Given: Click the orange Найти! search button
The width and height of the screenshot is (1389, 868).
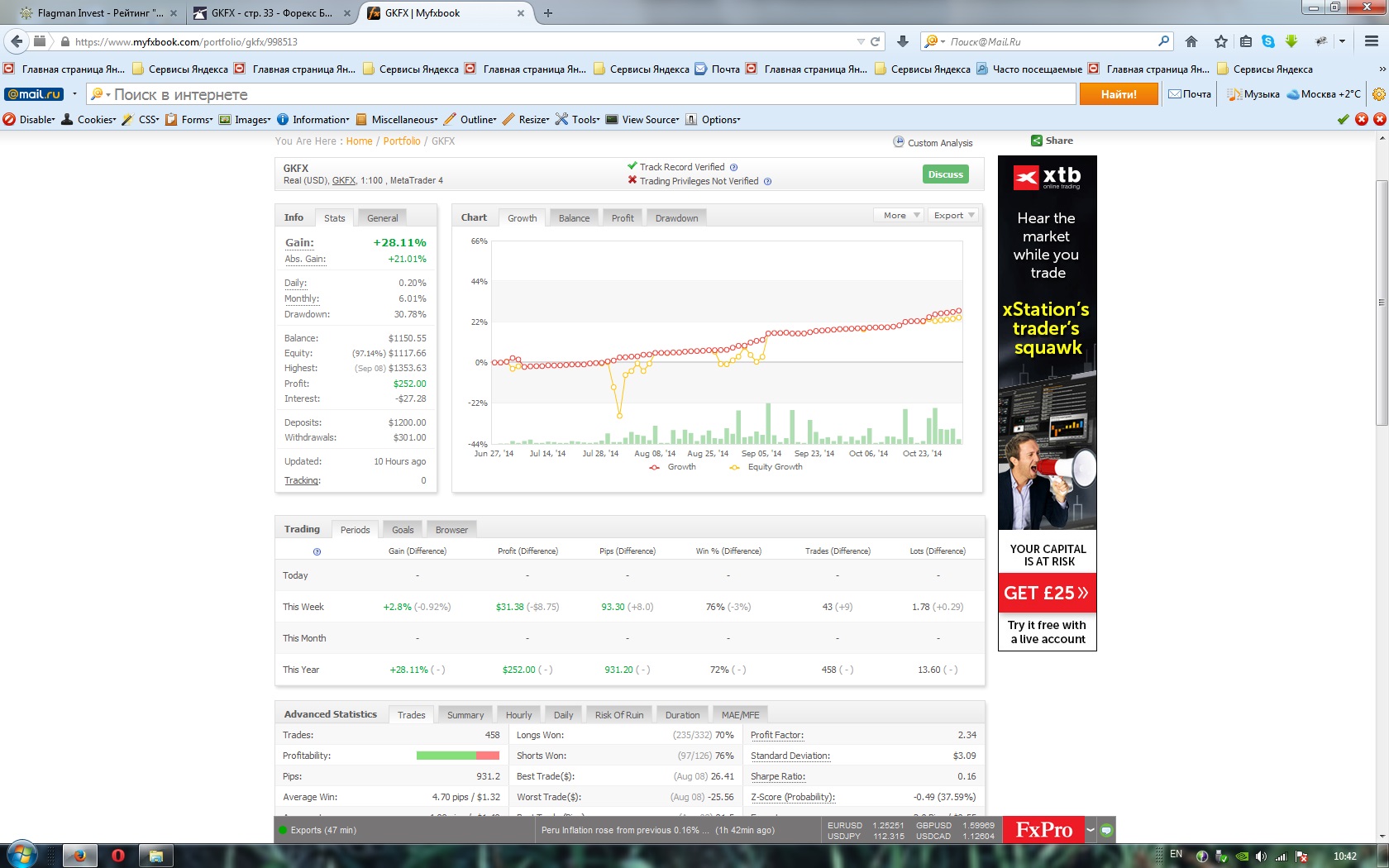Looking at the screenshot, I should [1118, 94].
